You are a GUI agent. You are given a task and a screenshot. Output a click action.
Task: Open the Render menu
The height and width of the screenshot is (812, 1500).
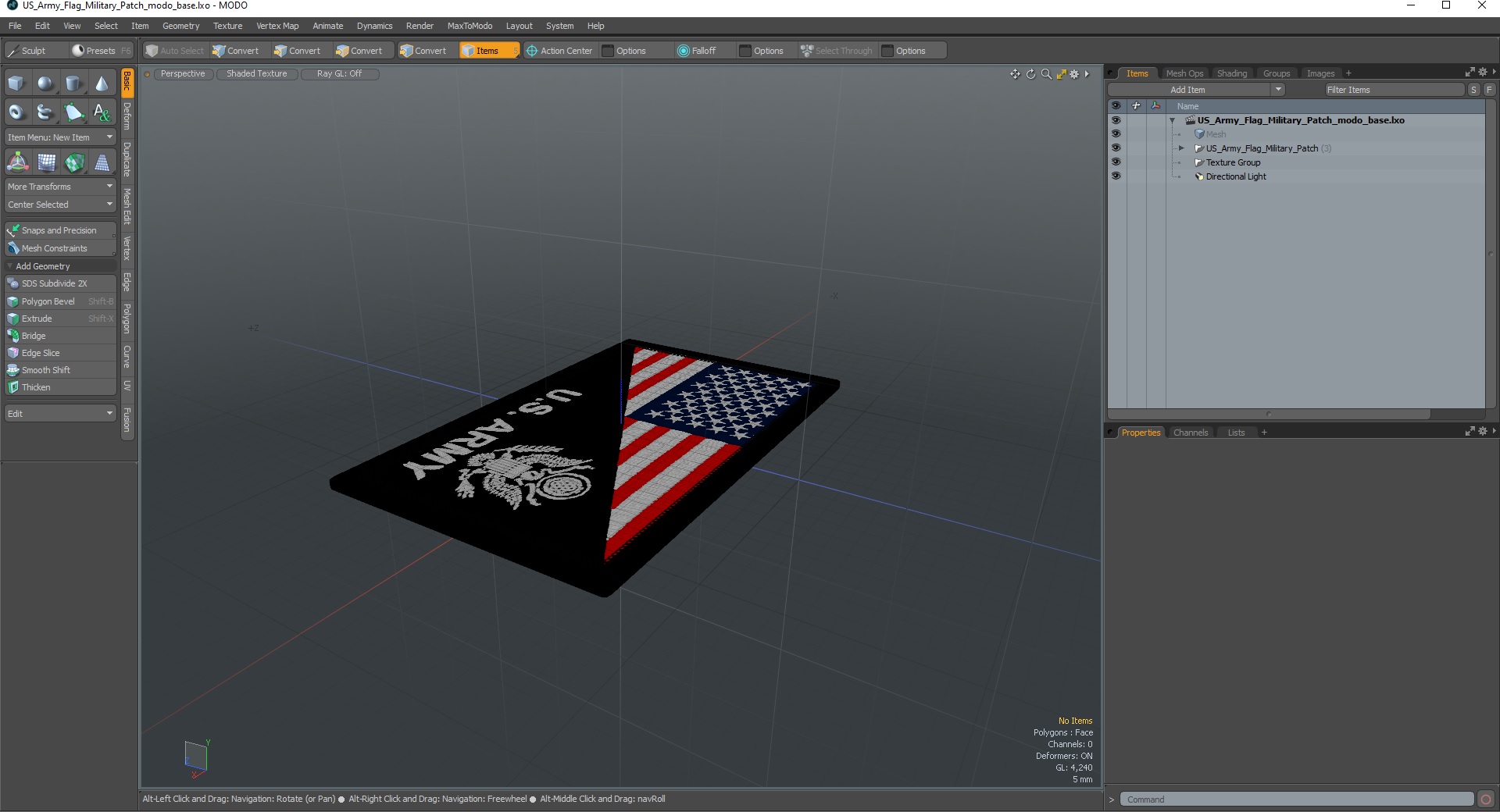click(x=420, y=26)
